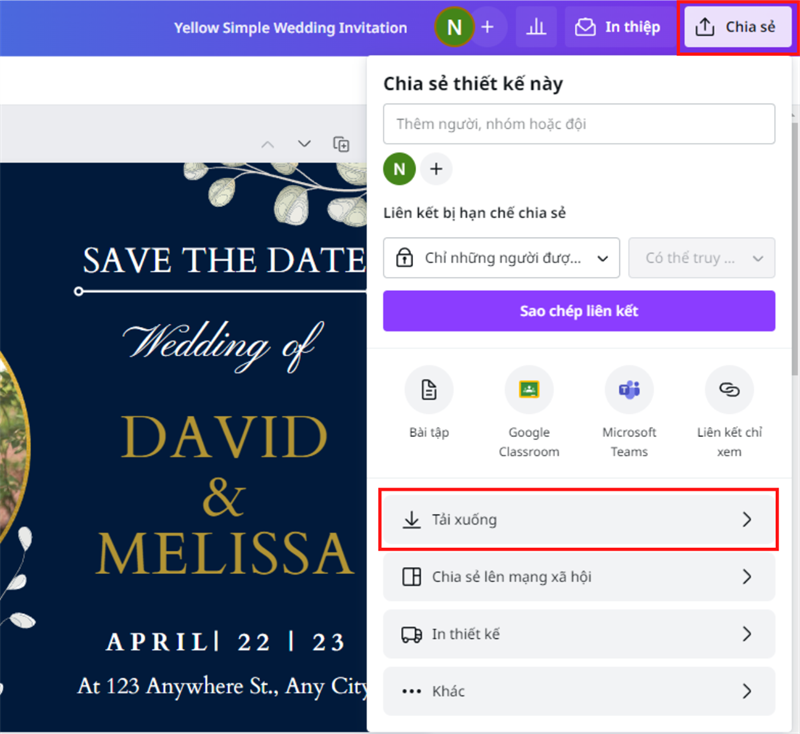This screenshot has width=800, height=734.
Task: Open the Có thể truy cập permission dropdown
Action: (701, 258)
